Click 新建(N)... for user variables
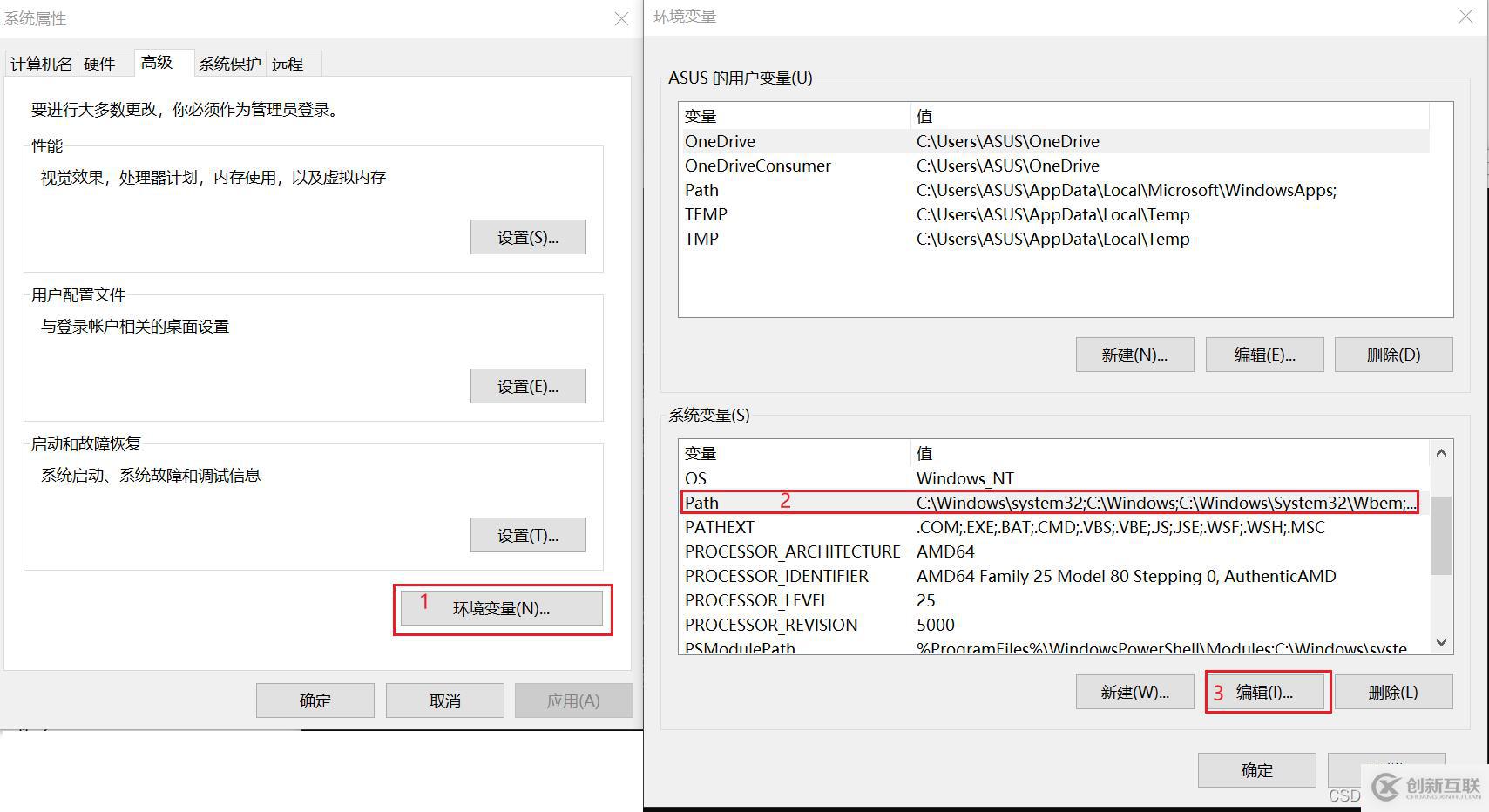The height and width of the screenshot is (812, 1489). 1134,355
